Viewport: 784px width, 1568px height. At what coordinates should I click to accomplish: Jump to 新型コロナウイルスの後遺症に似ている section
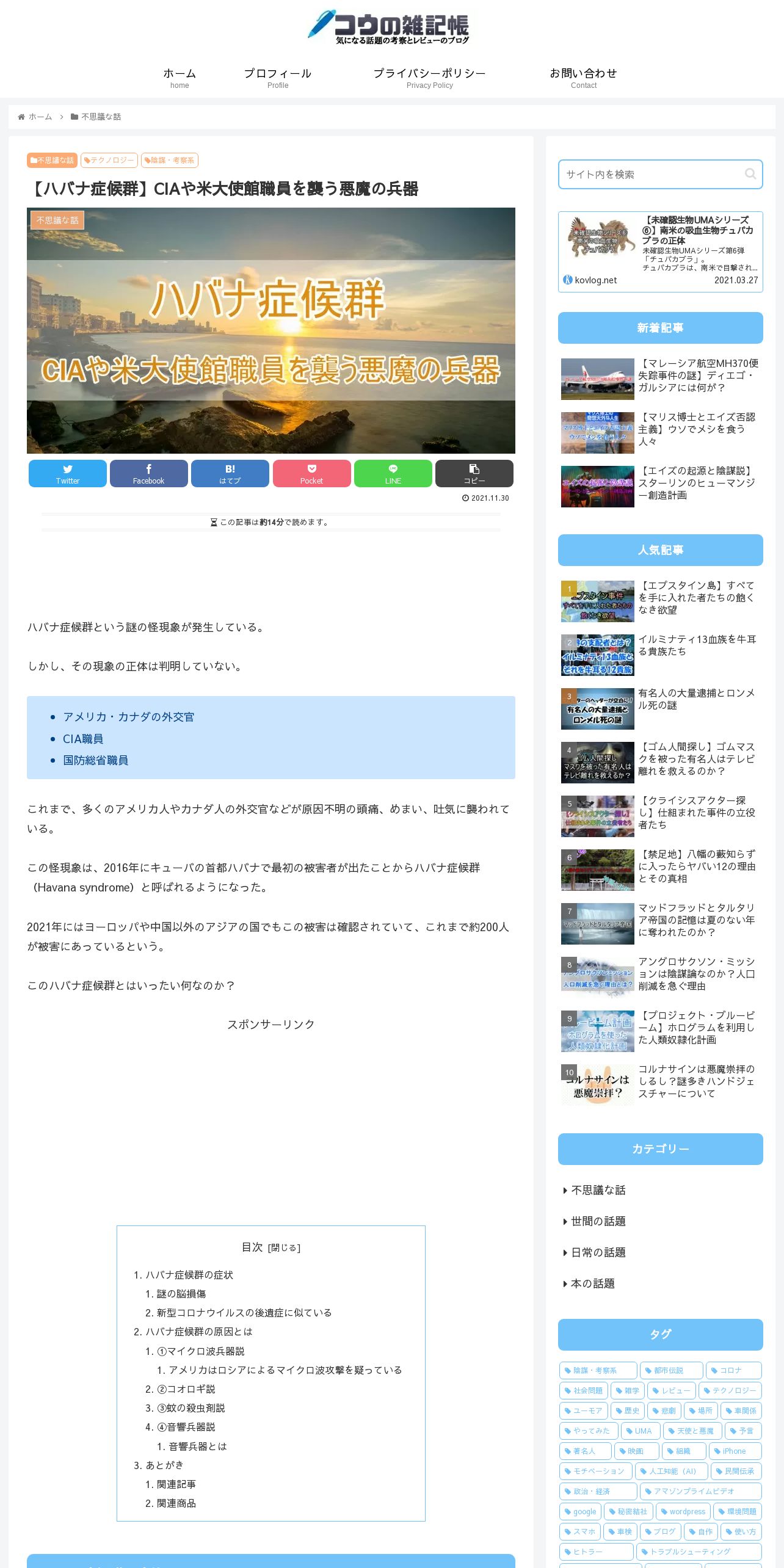[x=244, y=1313]
